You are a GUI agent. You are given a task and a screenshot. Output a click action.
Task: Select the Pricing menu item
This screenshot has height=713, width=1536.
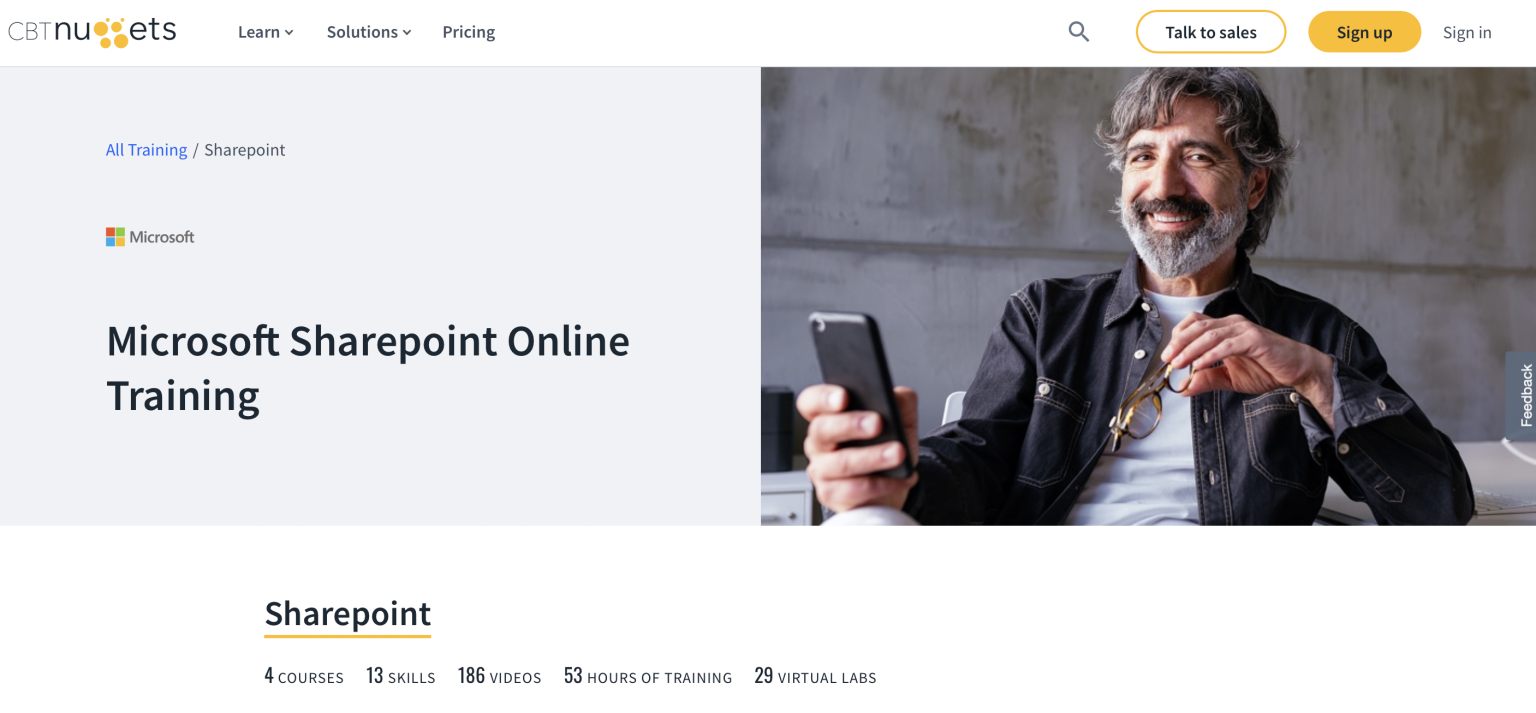click(x=468, y=31)
